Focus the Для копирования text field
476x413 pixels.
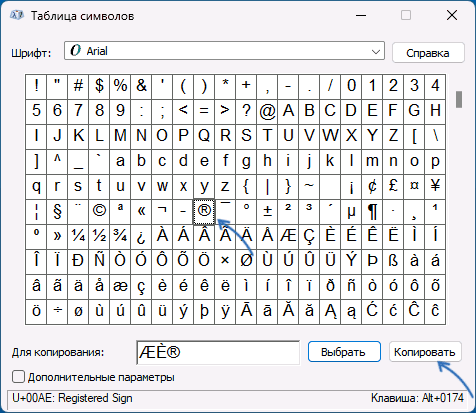pos(218,352)
